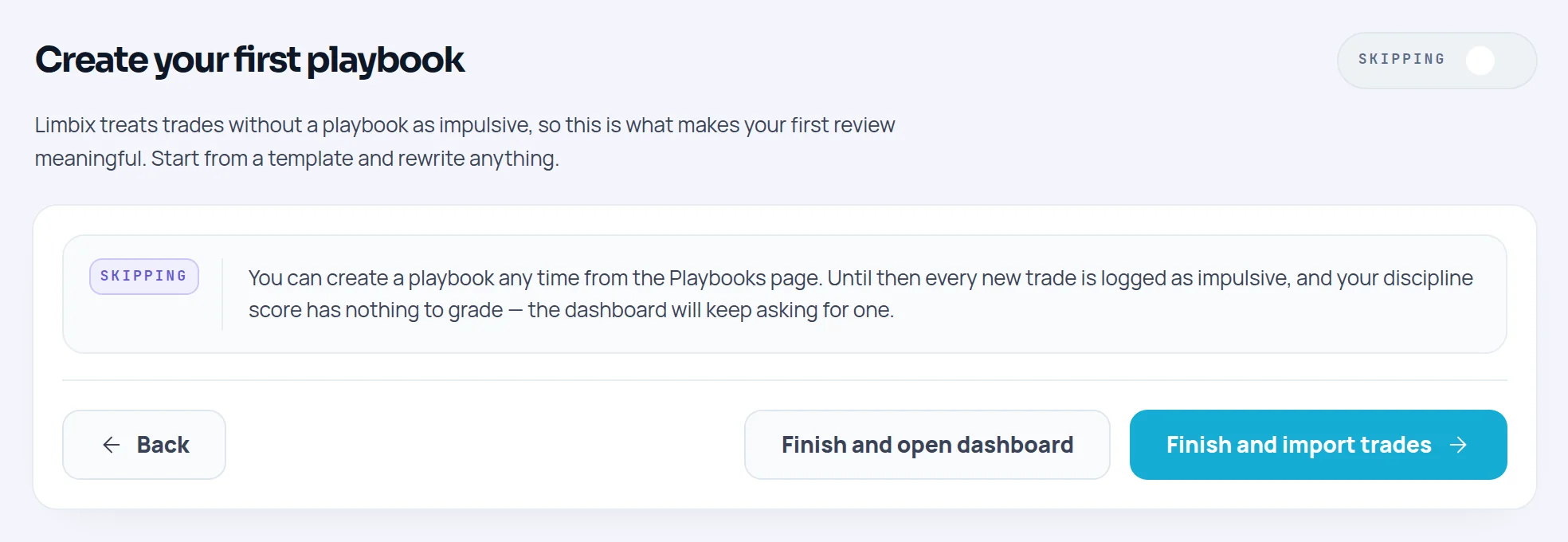Click the word Back in the back button
The height and width of the screenshot is (542, 1568).
click(x=163, y=445)
